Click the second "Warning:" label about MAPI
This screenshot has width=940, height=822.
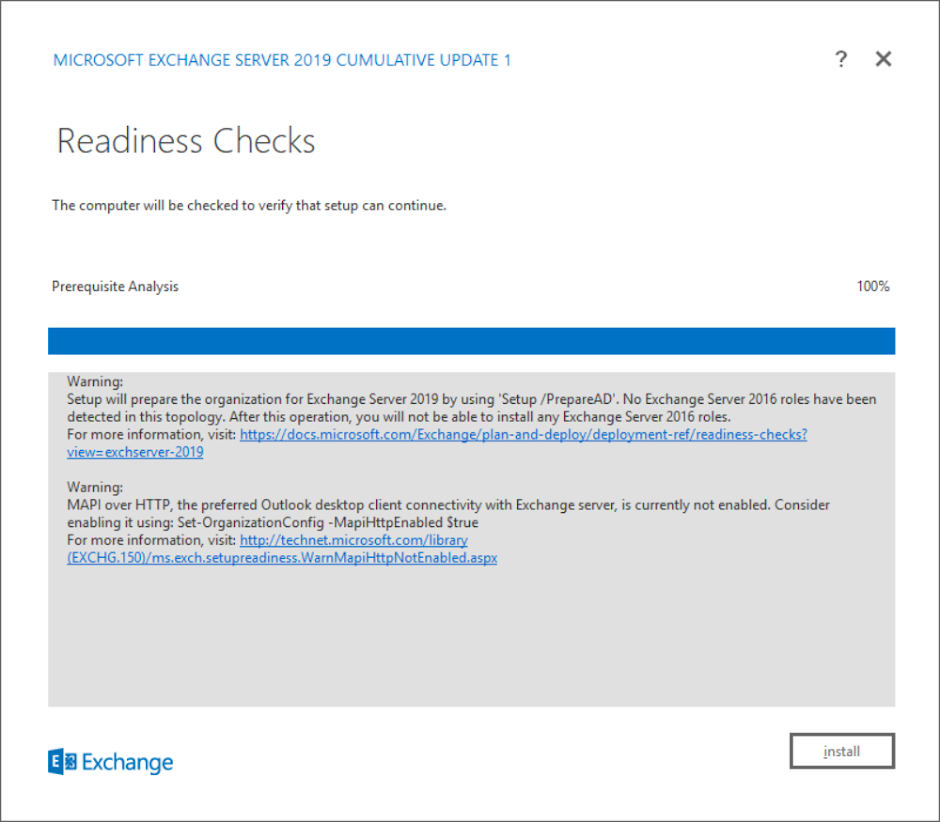point(95,487)
